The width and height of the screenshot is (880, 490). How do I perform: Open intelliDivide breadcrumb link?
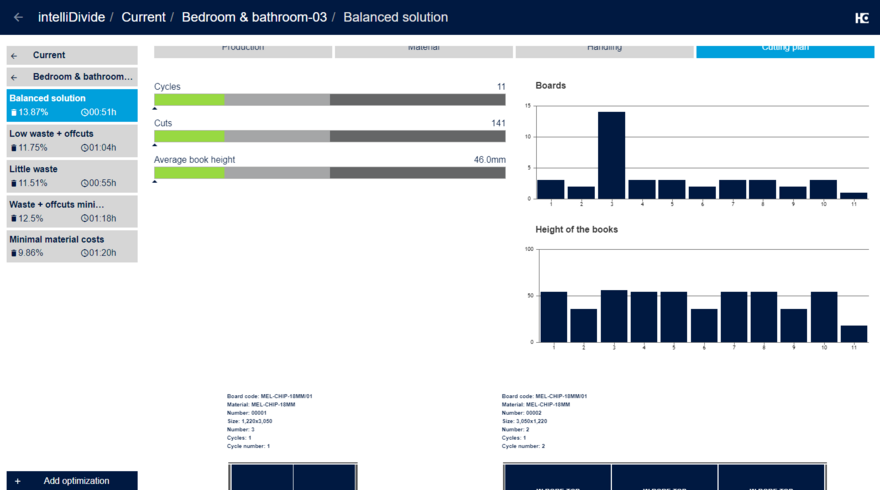coord(71,17)
